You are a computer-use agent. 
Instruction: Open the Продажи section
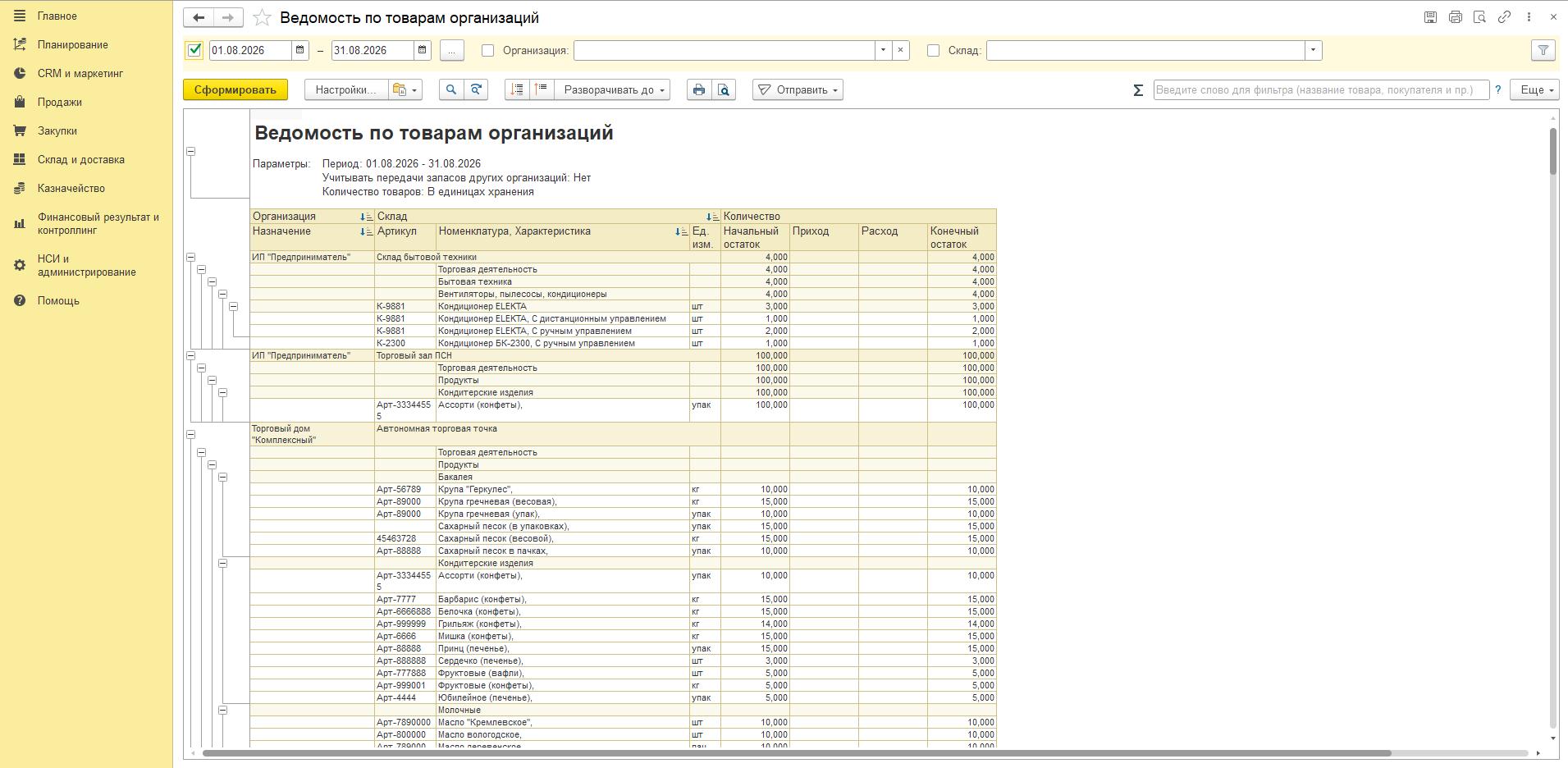[x=86, y=102]
